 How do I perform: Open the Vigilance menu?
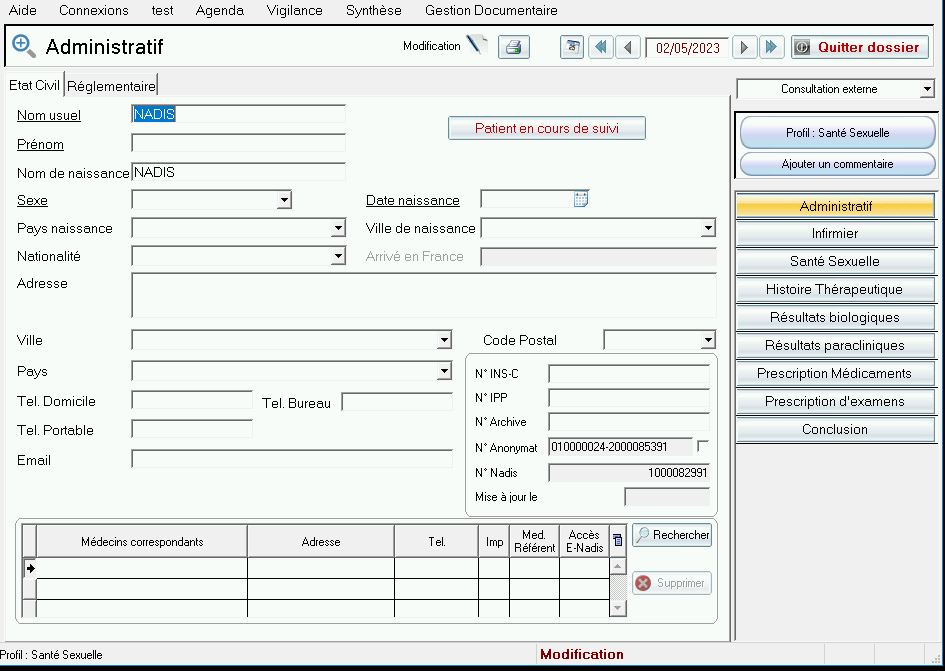pyautogui.click(x=294, y=10)
